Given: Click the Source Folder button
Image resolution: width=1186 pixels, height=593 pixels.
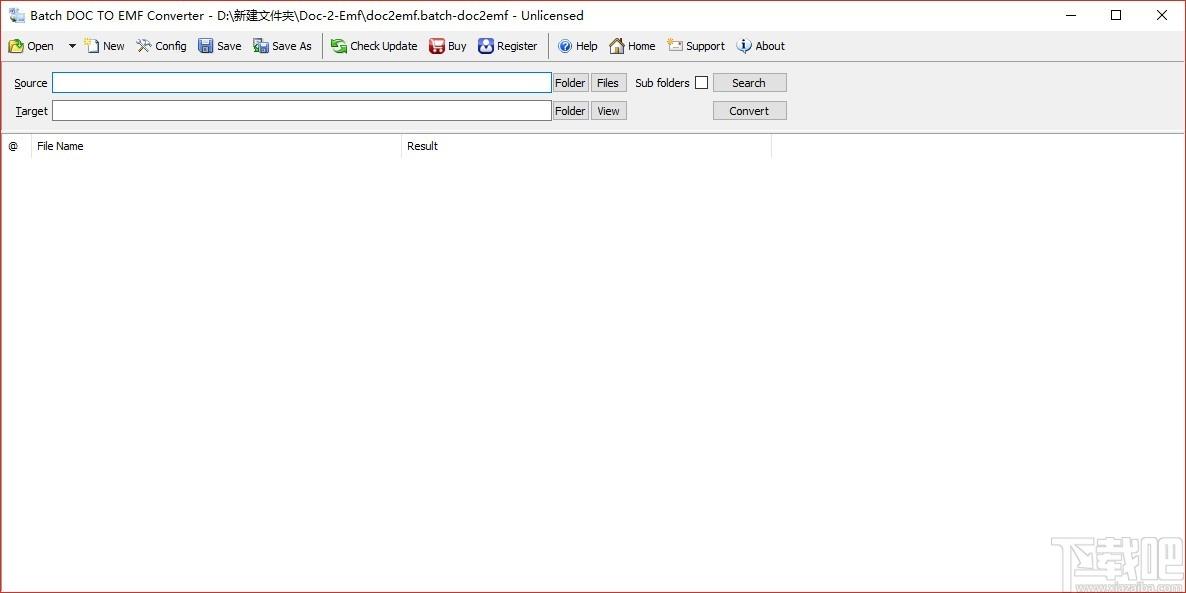Looking at the screenshot, I should (570, 82).
